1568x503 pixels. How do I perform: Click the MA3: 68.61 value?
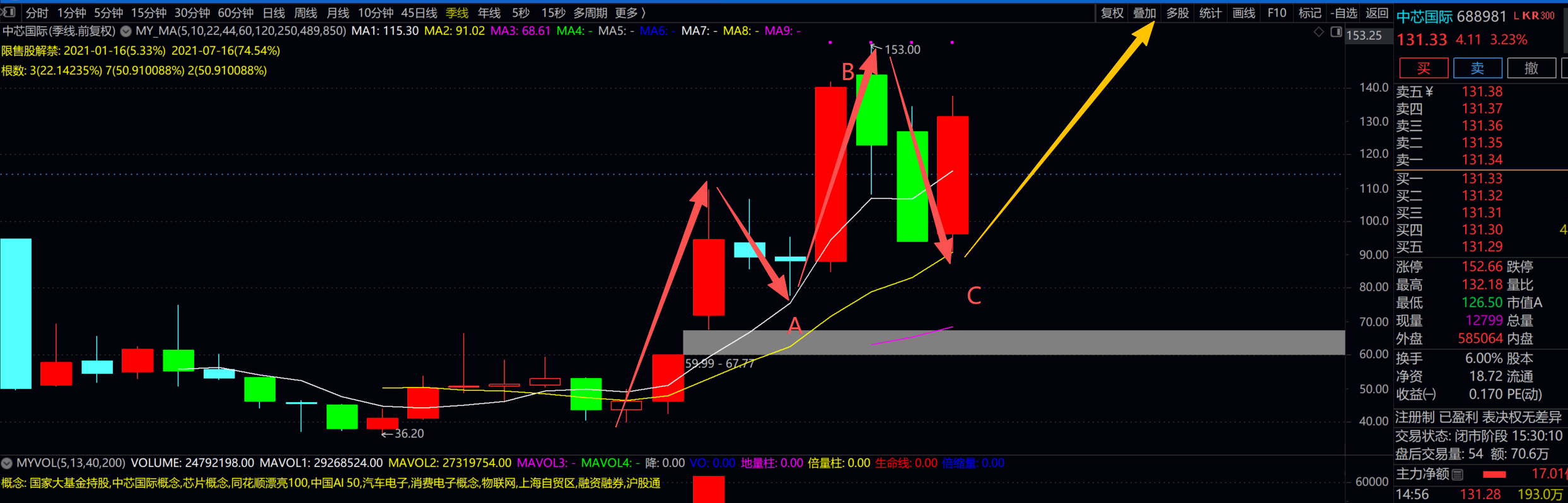pos(521,31)
